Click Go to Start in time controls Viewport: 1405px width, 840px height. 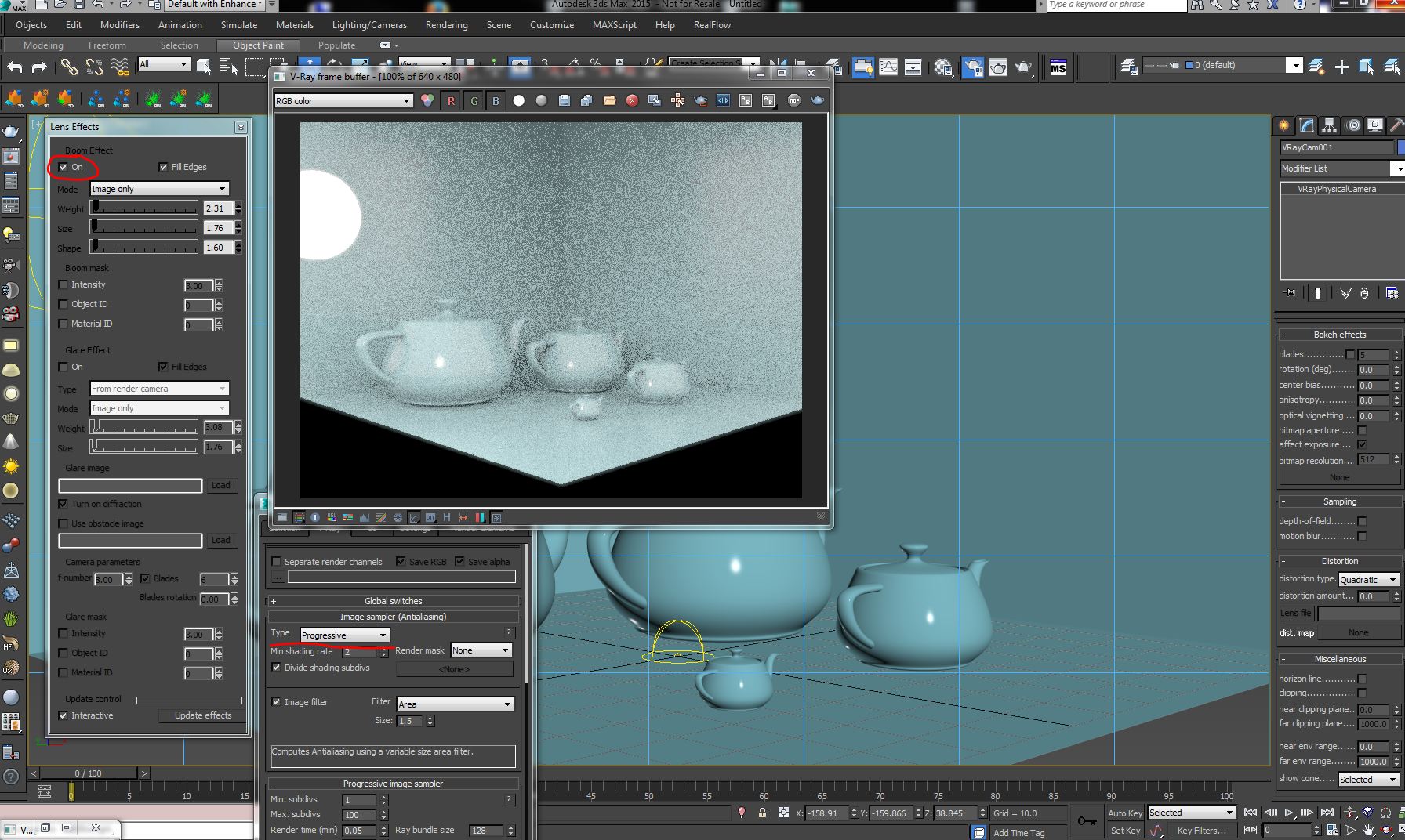1251,813
